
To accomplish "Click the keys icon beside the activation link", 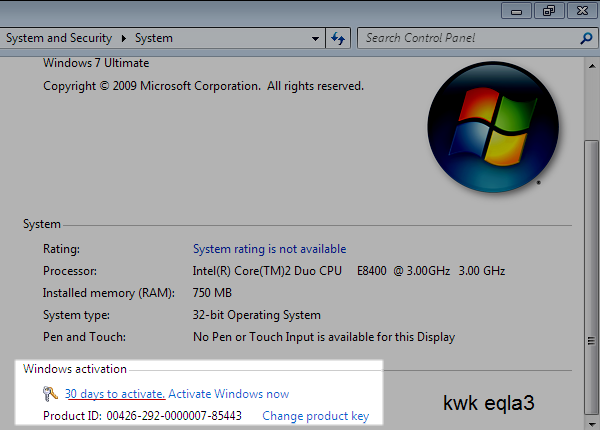I will (x=50, y=394).
